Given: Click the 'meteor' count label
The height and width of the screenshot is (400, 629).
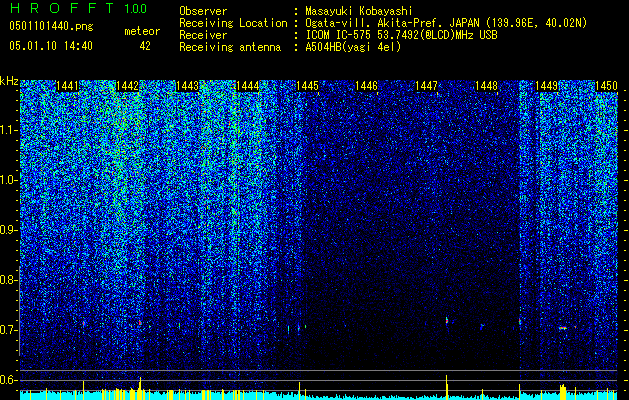Looking at the screenshot, I should coord(142,31).
